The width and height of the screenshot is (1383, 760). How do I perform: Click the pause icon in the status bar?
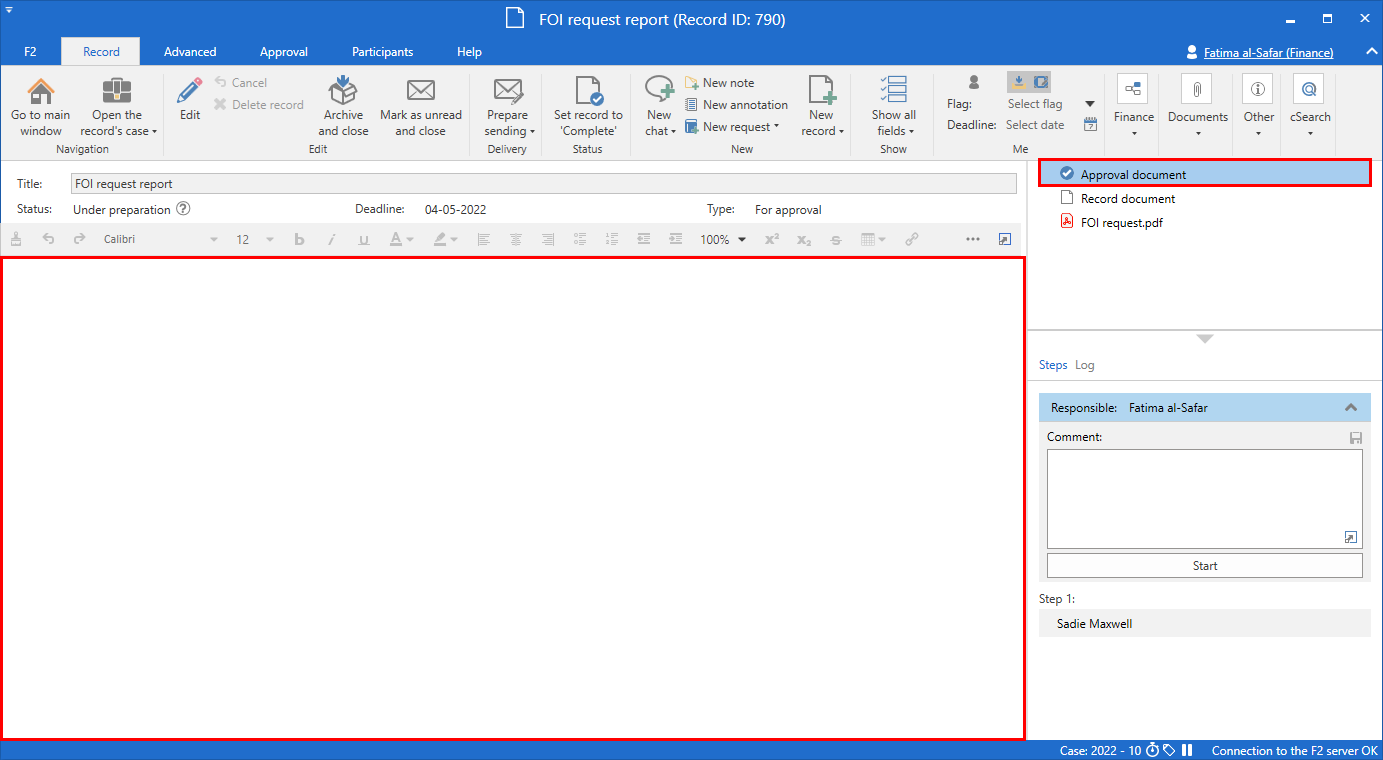(x=1188, y=750)
